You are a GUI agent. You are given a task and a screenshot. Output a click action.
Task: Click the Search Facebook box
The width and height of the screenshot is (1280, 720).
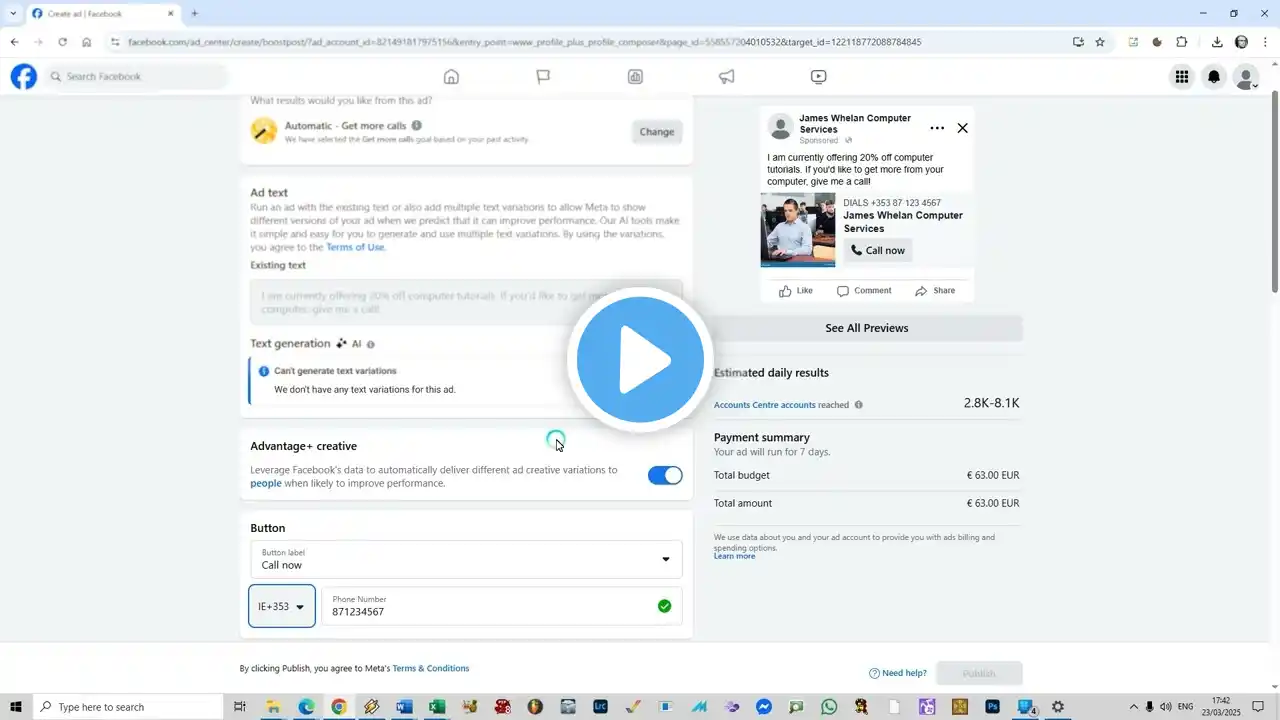point(135,77)
